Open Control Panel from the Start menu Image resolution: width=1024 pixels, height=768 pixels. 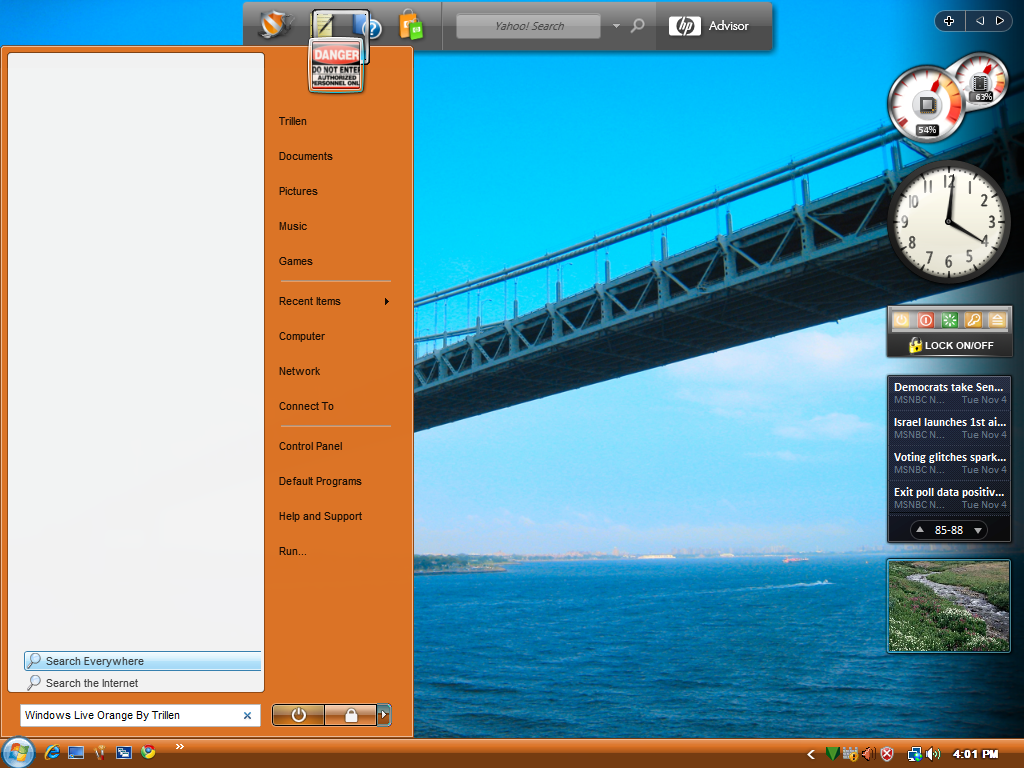[310, 446]
